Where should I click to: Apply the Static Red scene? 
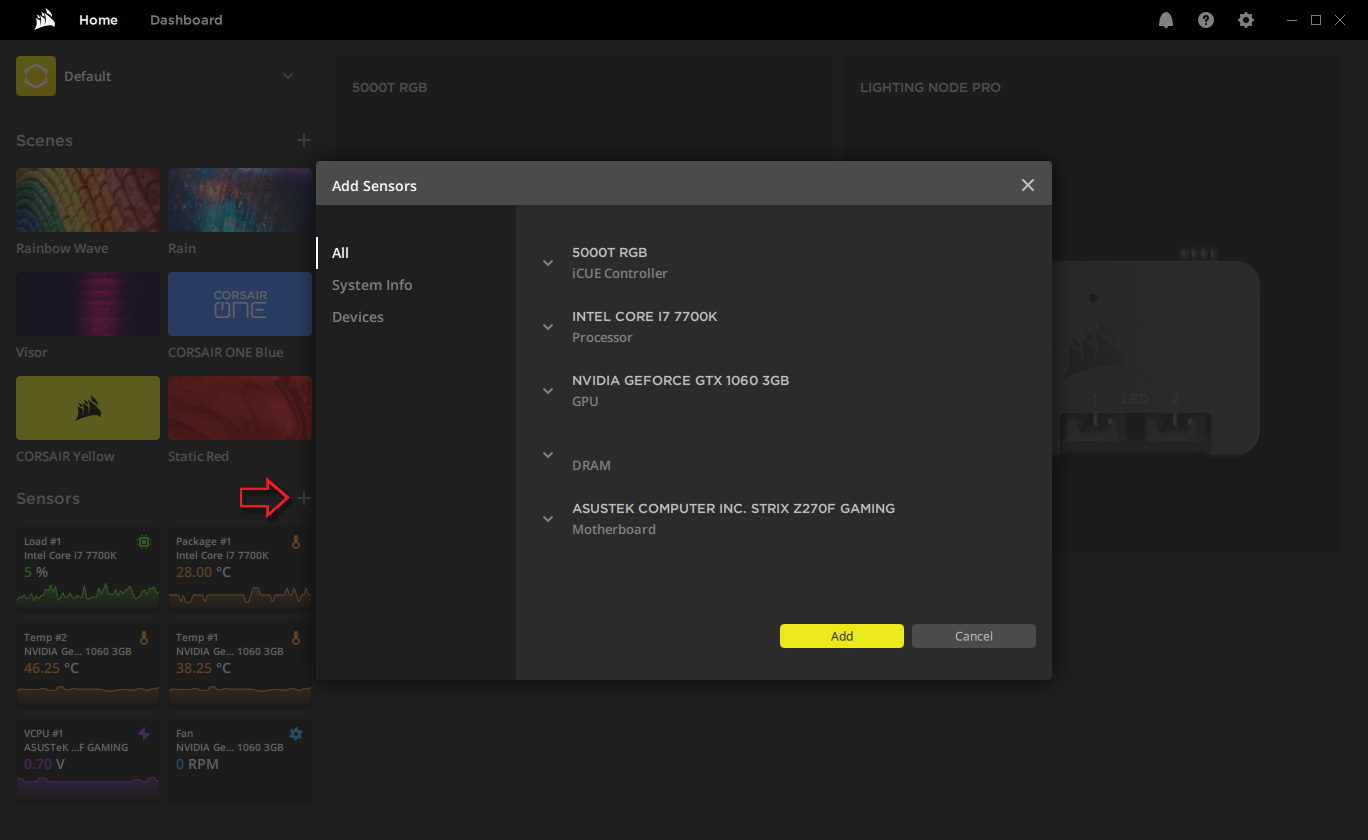(x=240, y=408)
